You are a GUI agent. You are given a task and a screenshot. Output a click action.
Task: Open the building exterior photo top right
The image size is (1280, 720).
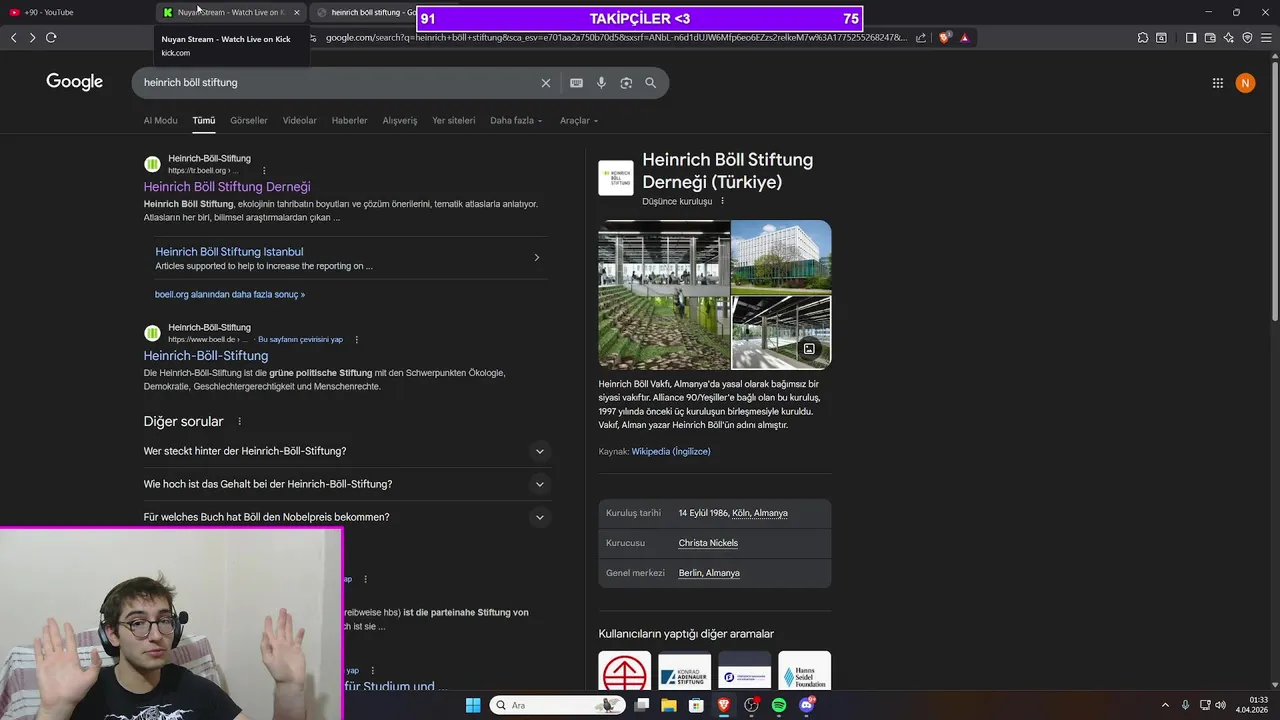tap(781, 257)
